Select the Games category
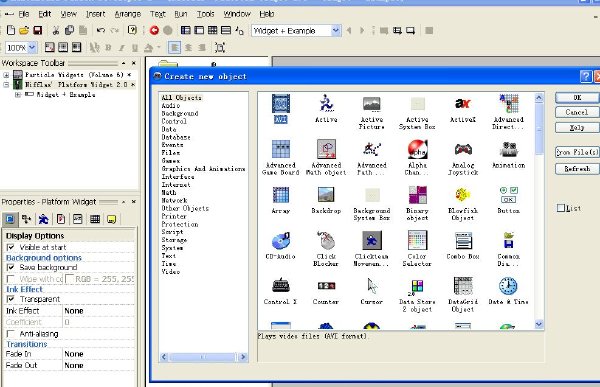The height and width of the screenshot is (387, 600). [x=171, y=161]
